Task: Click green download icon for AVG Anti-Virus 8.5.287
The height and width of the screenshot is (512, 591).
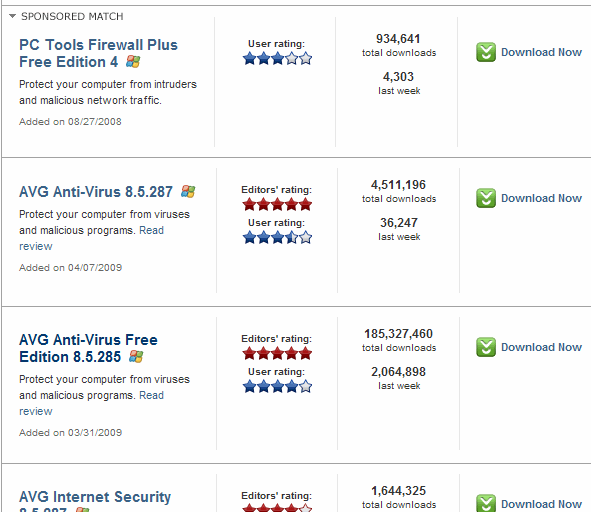Action: (x=486, y=198)
